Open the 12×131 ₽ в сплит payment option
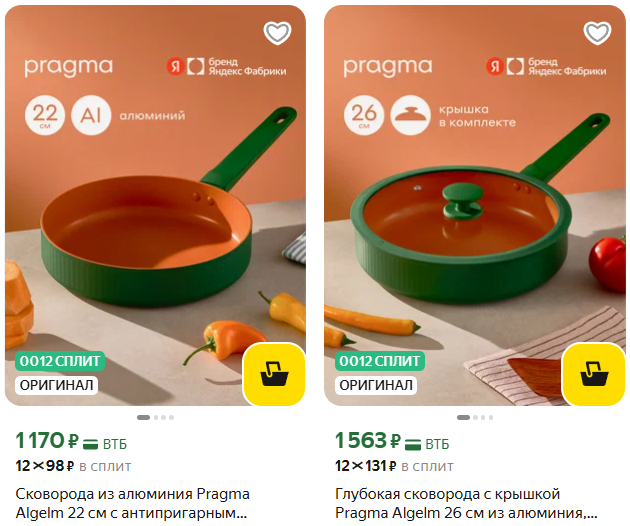Viewport: 630px width, 526px height. click(394, 466)
